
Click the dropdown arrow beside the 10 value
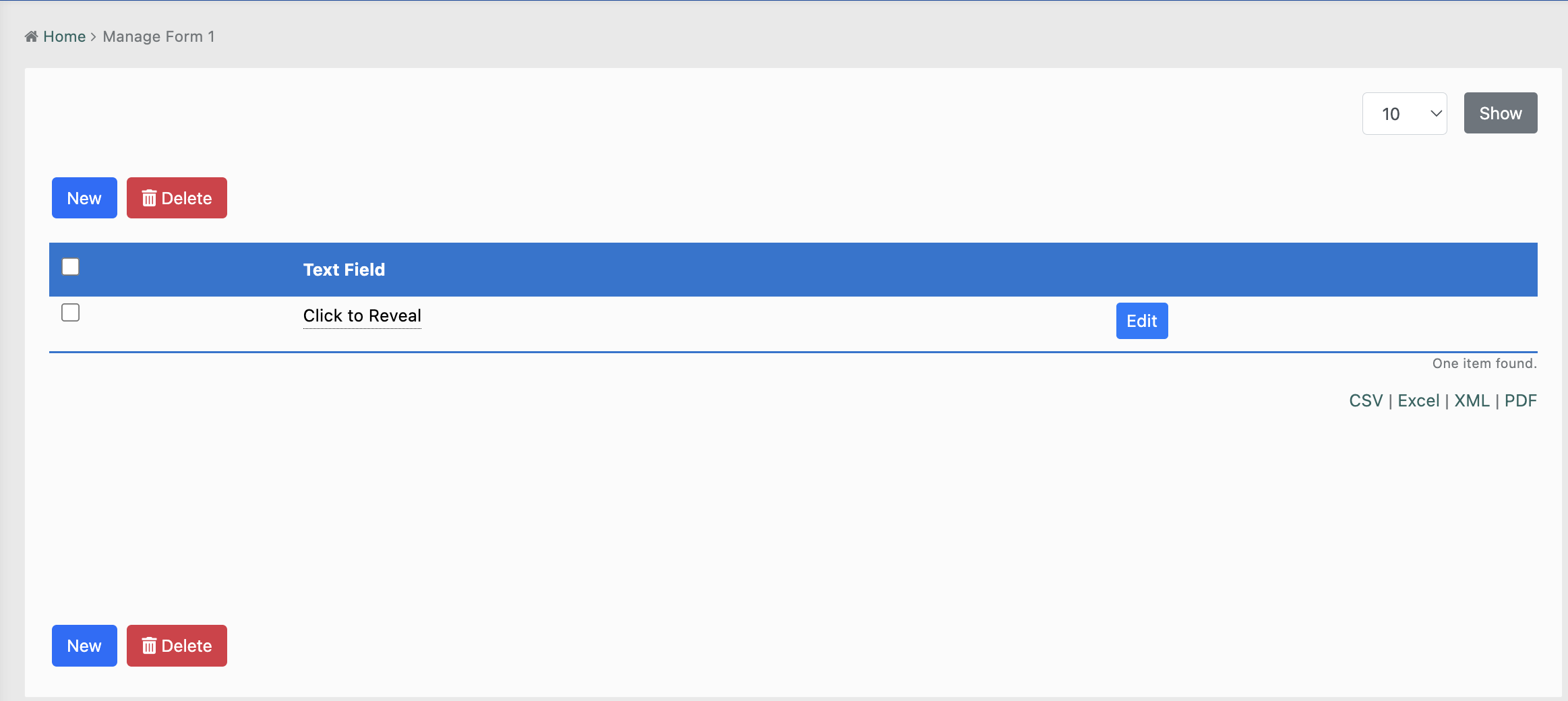pyautogui.click(x=1436, y=114)
